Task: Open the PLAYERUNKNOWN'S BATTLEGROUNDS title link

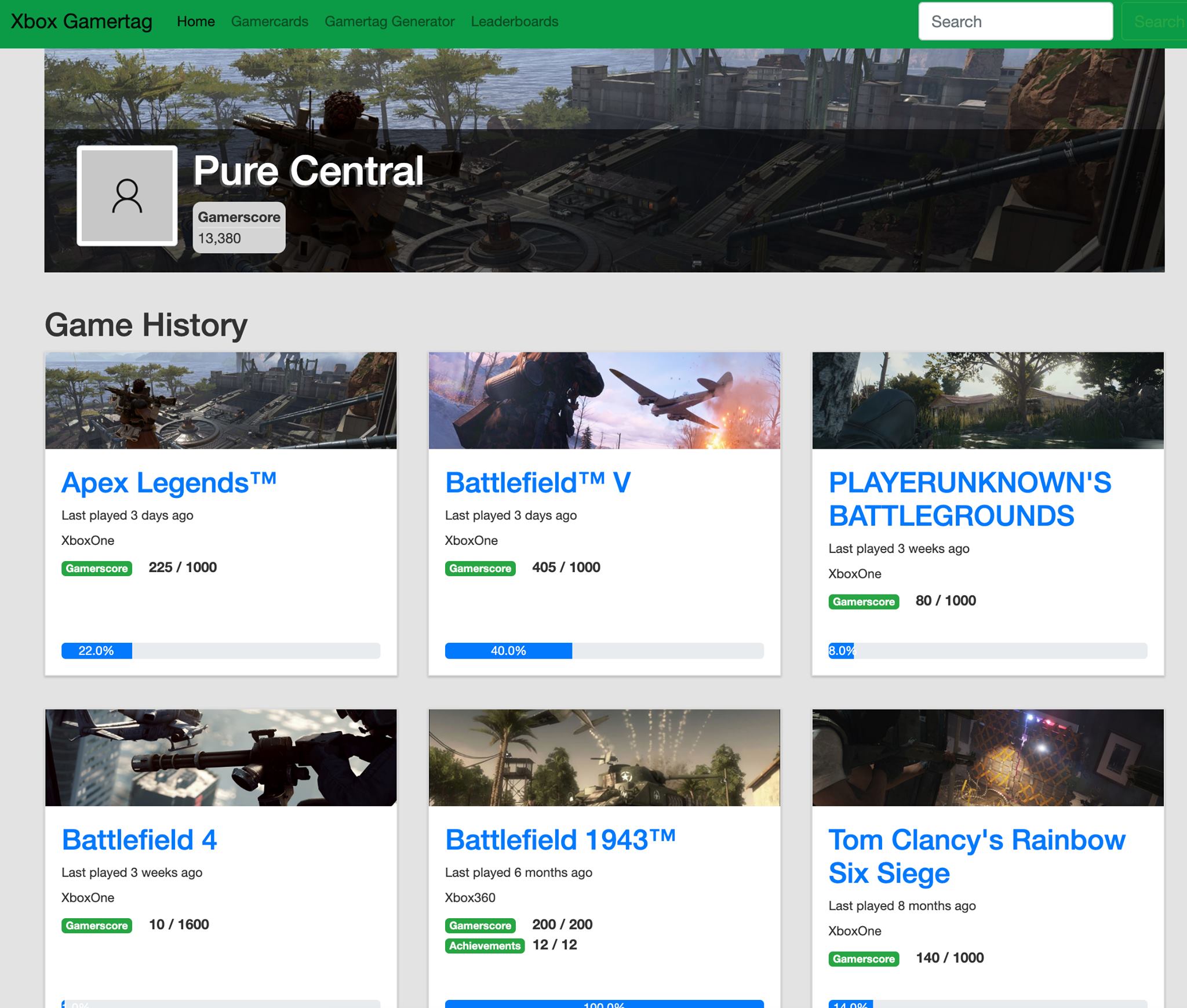Action: point(970,499)
